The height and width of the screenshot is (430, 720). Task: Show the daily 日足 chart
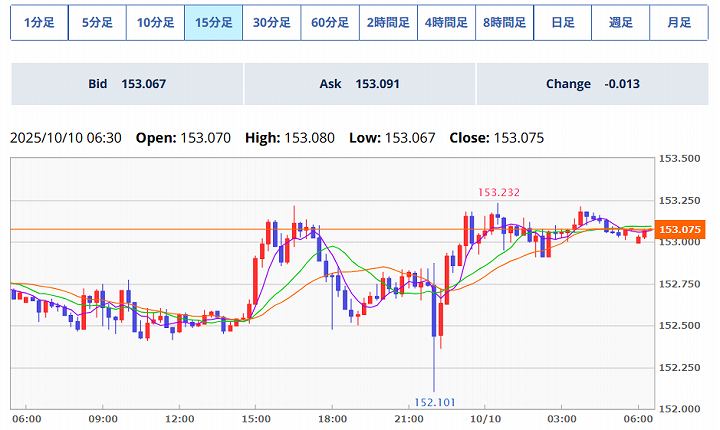(x=562, y=22)
